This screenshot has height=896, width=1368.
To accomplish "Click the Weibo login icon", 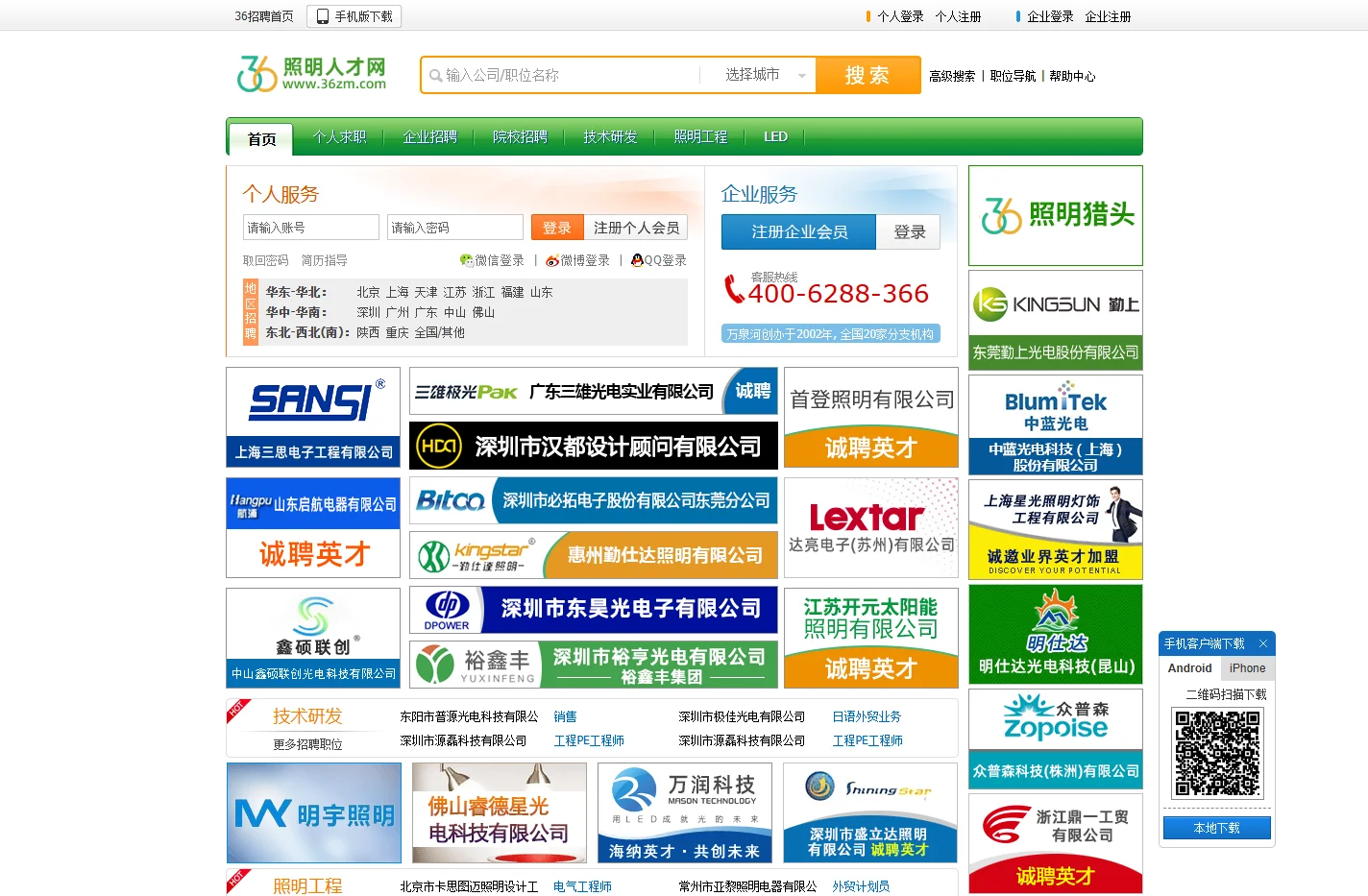I will (552, 260).
